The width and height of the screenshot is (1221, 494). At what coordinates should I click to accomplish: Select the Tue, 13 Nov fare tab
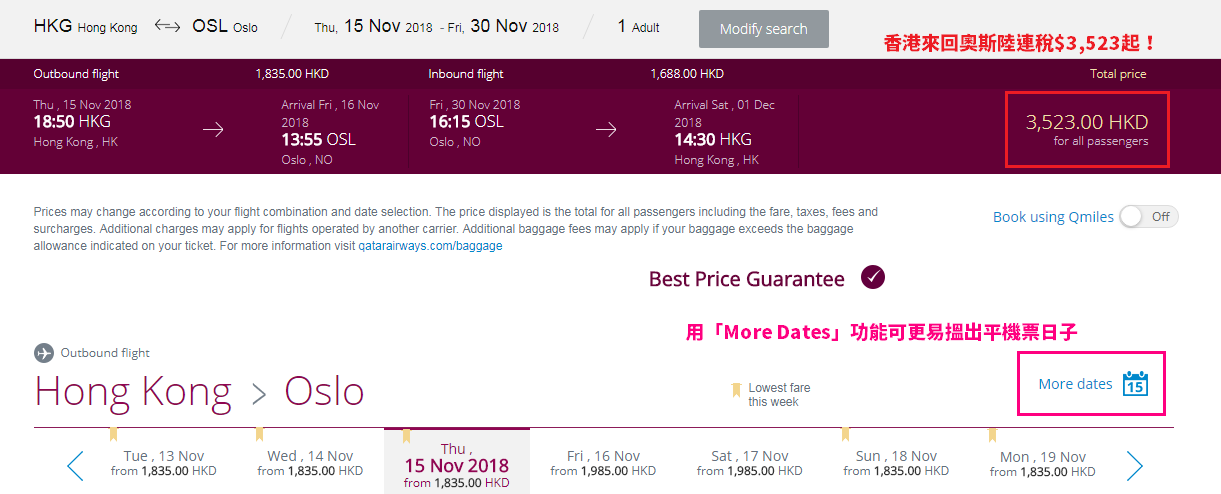(163, 463)
